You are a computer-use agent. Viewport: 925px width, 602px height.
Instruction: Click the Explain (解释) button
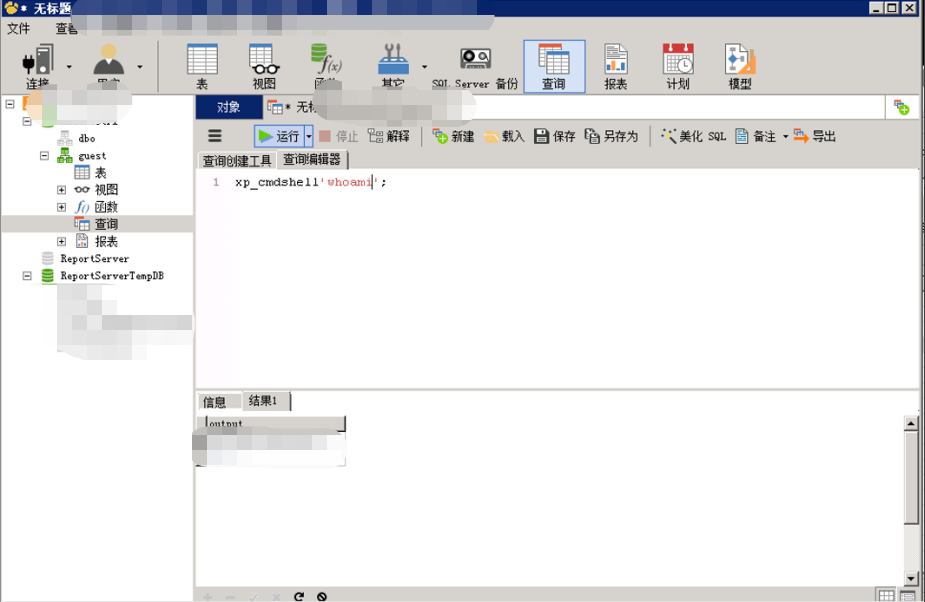tap(388, 136)
